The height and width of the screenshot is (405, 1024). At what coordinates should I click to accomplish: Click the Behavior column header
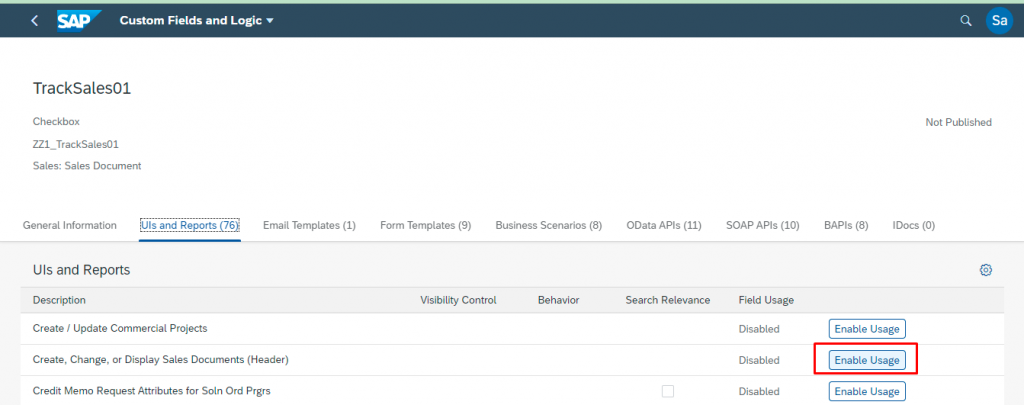coord(558,300)
